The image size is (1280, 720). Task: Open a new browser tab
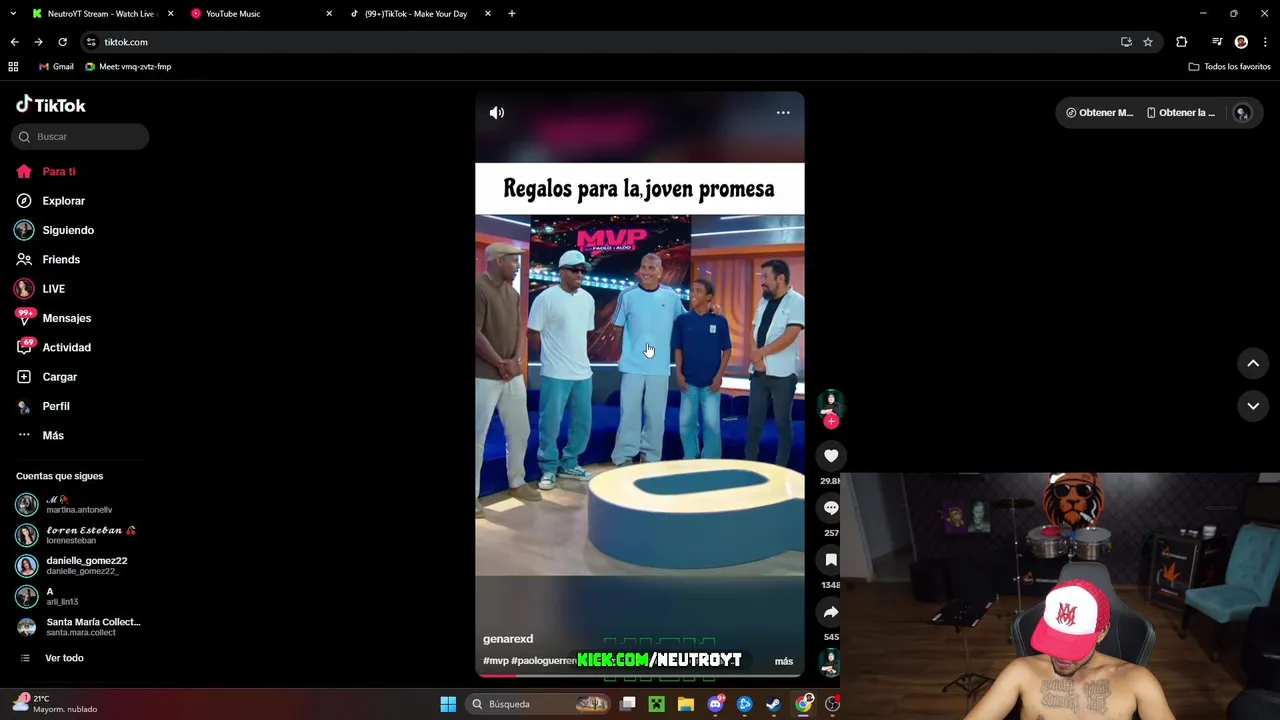point(512,14)
